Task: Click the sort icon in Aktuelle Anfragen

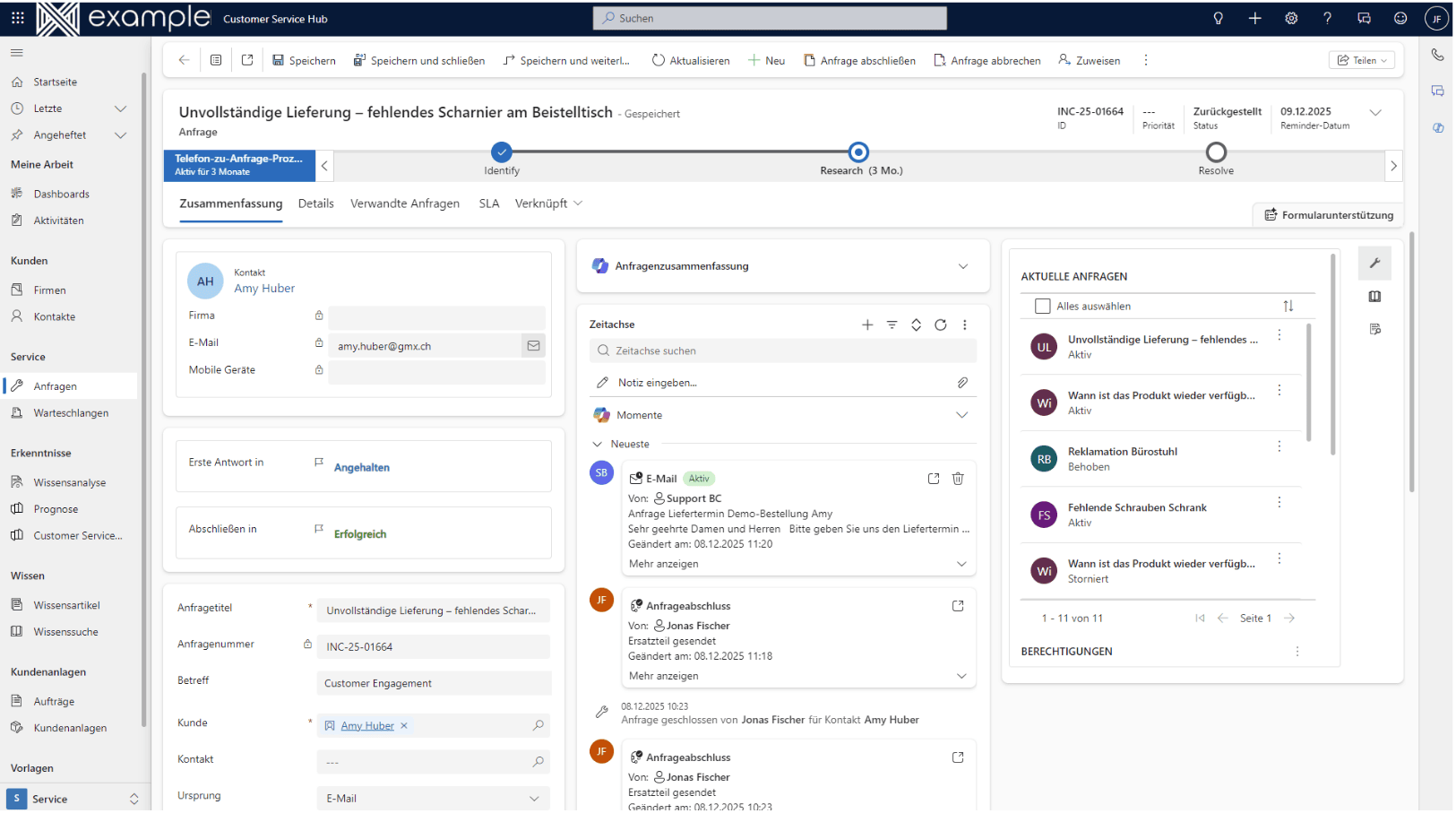Action: [x=1288, y=306]
